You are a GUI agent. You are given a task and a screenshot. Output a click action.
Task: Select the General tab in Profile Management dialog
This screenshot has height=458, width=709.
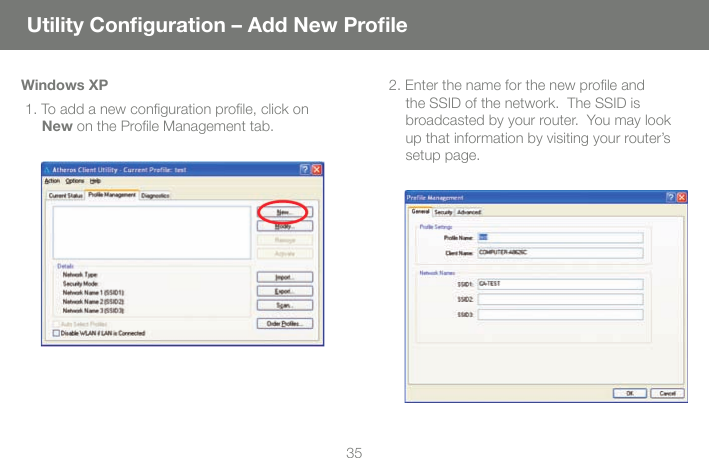pyautogui.click(x=420, y=212)
